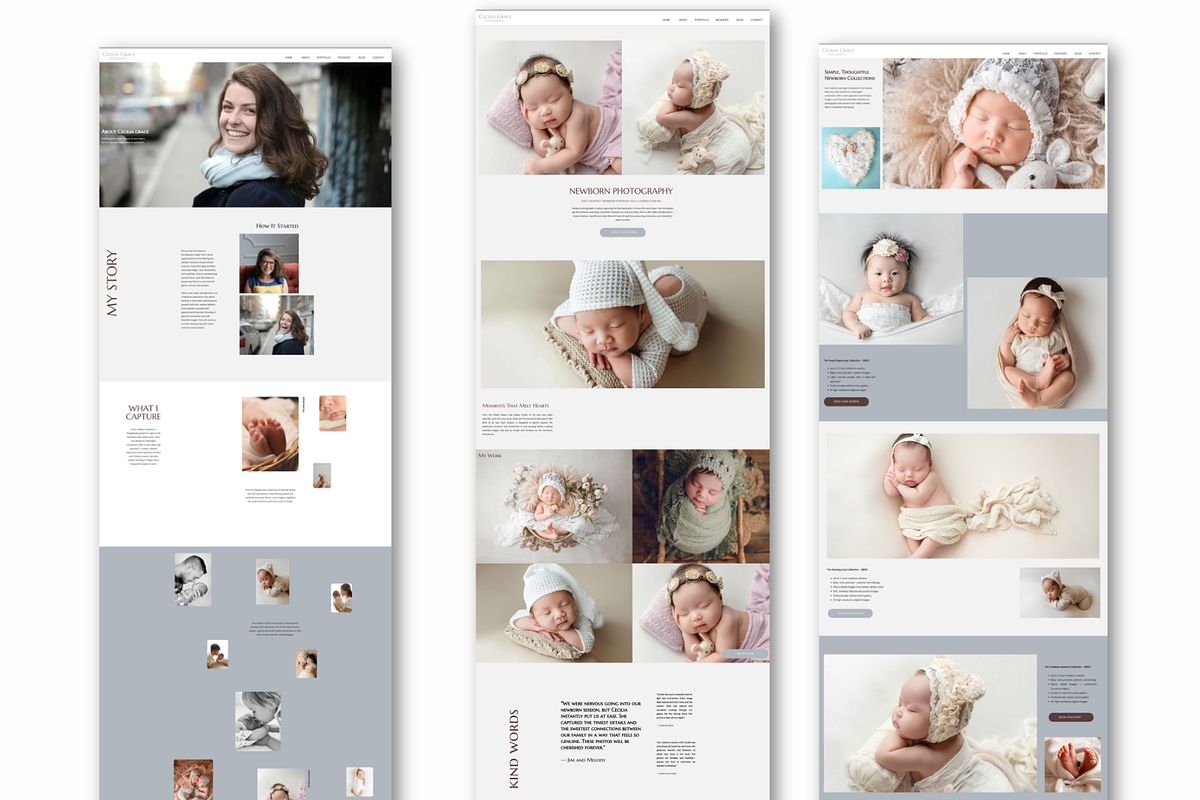1200x800 pixels.
Task: Open About in the left page's navigation
Action: [305, 57]
